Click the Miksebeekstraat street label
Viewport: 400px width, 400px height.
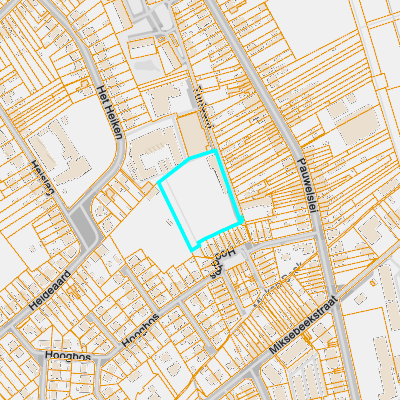(303, 325)
